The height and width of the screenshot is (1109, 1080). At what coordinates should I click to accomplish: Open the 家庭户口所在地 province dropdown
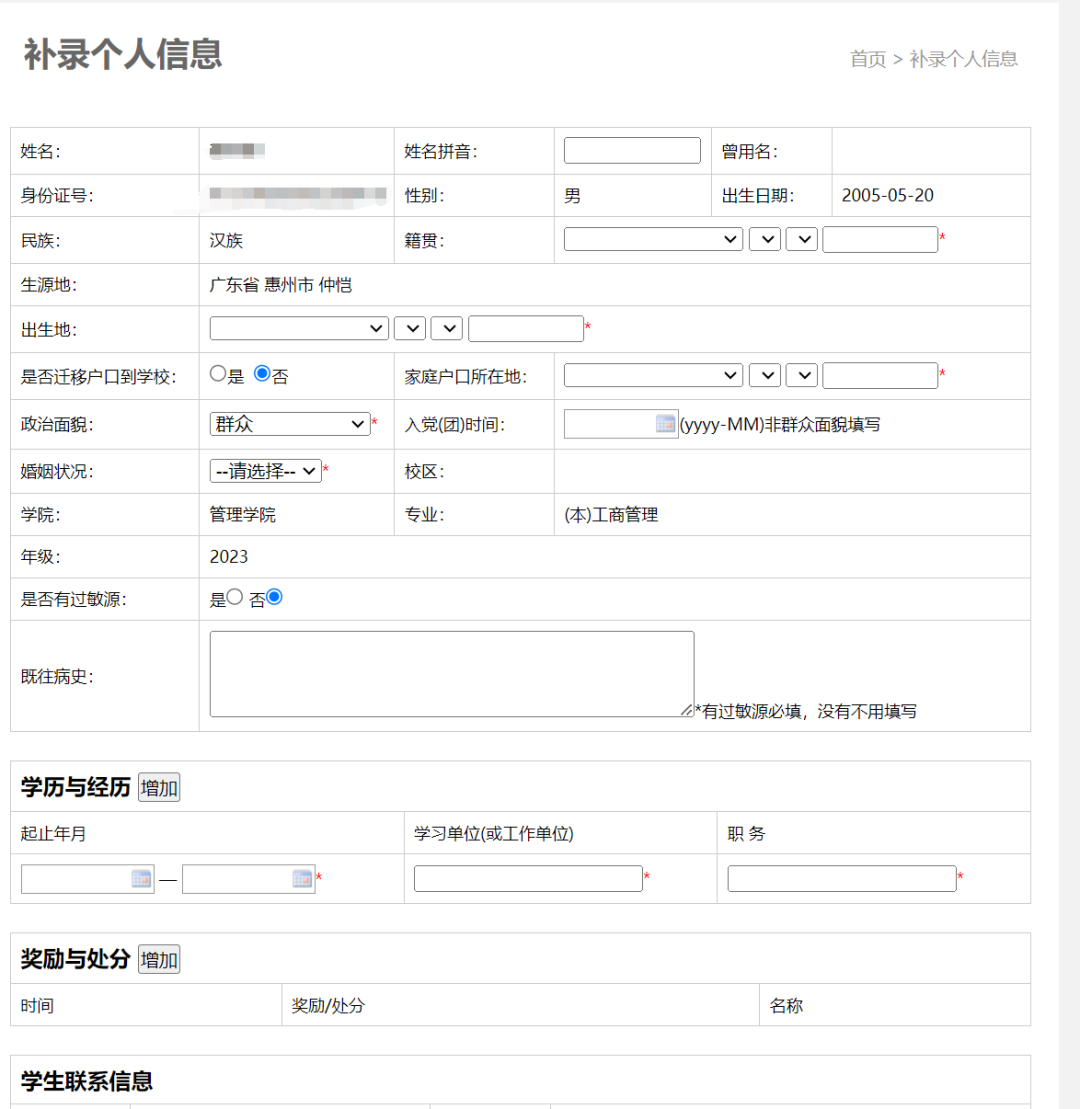coord(652,375)
